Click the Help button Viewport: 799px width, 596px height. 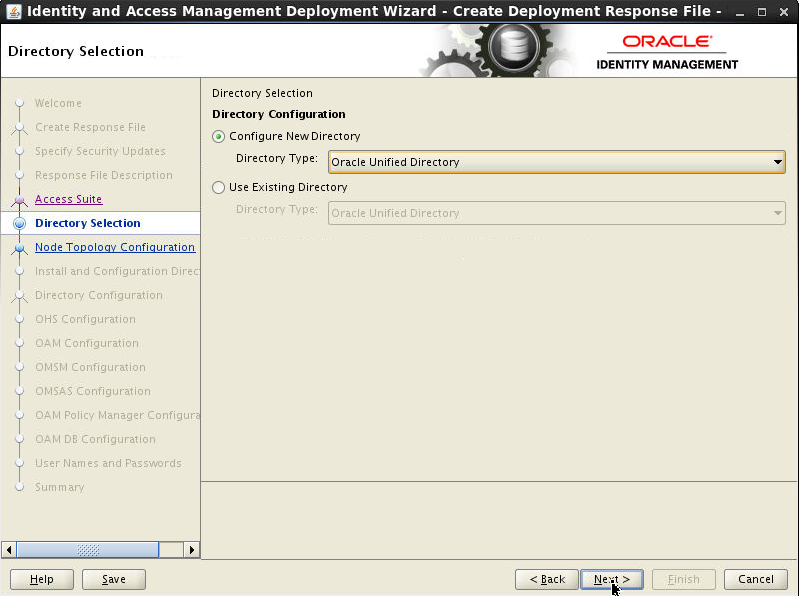coord(42,579)
